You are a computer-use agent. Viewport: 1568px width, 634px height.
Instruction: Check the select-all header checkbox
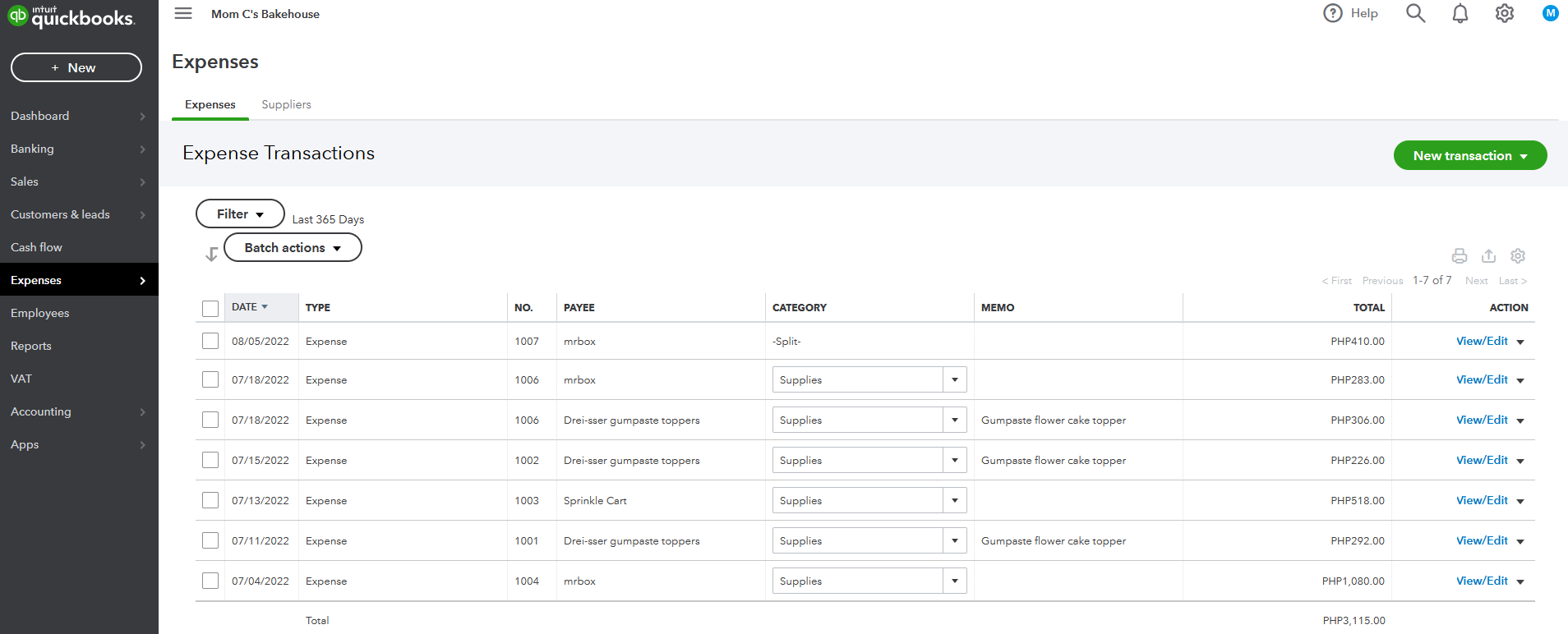click(210, 308)
